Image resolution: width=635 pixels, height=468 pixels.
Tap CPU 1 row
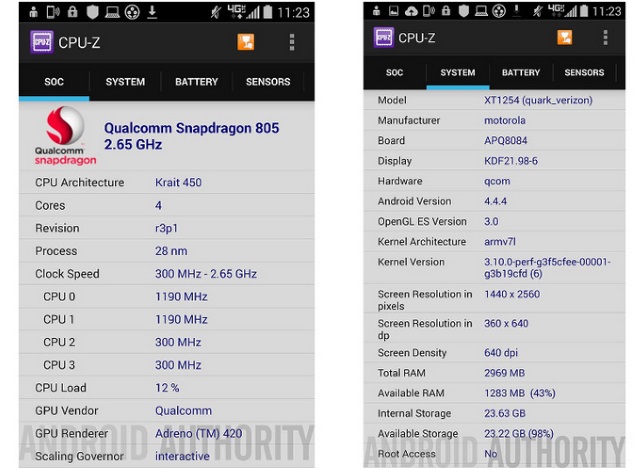(166, 319)
